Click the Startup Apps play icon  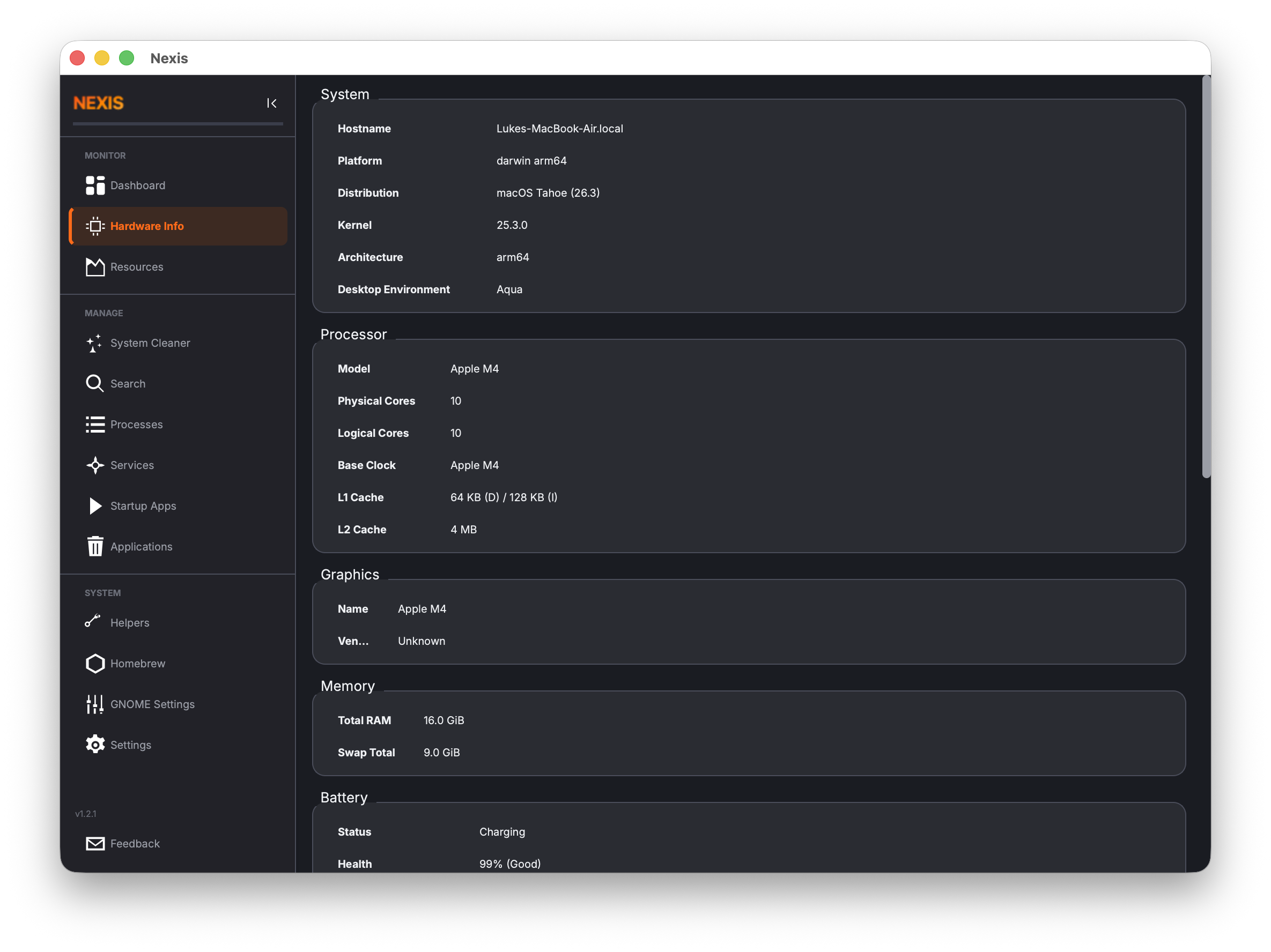[95, 506]
